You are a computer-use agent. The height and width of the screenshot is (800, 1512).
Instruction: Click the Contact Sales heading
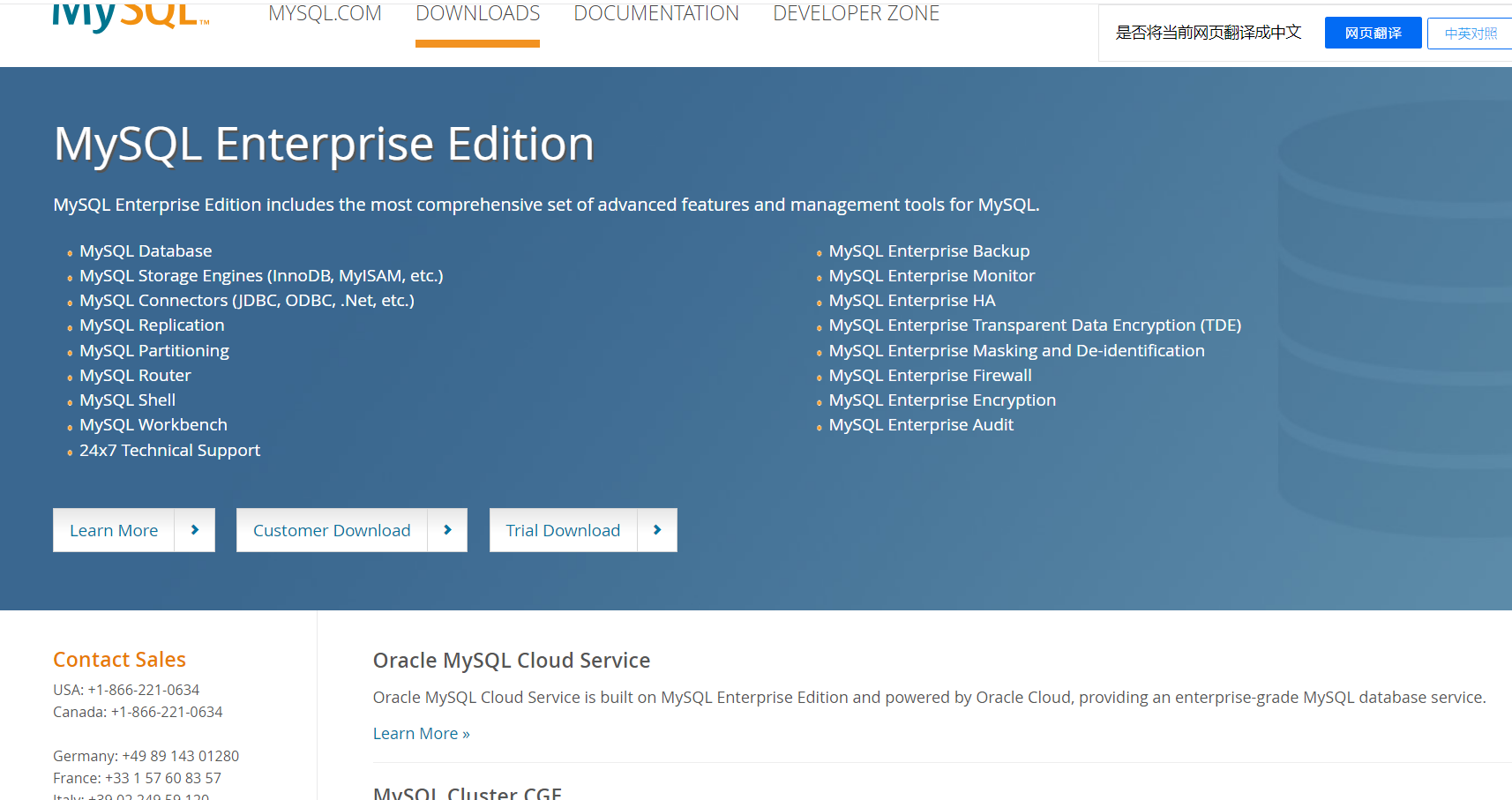[x=119, y=660]
